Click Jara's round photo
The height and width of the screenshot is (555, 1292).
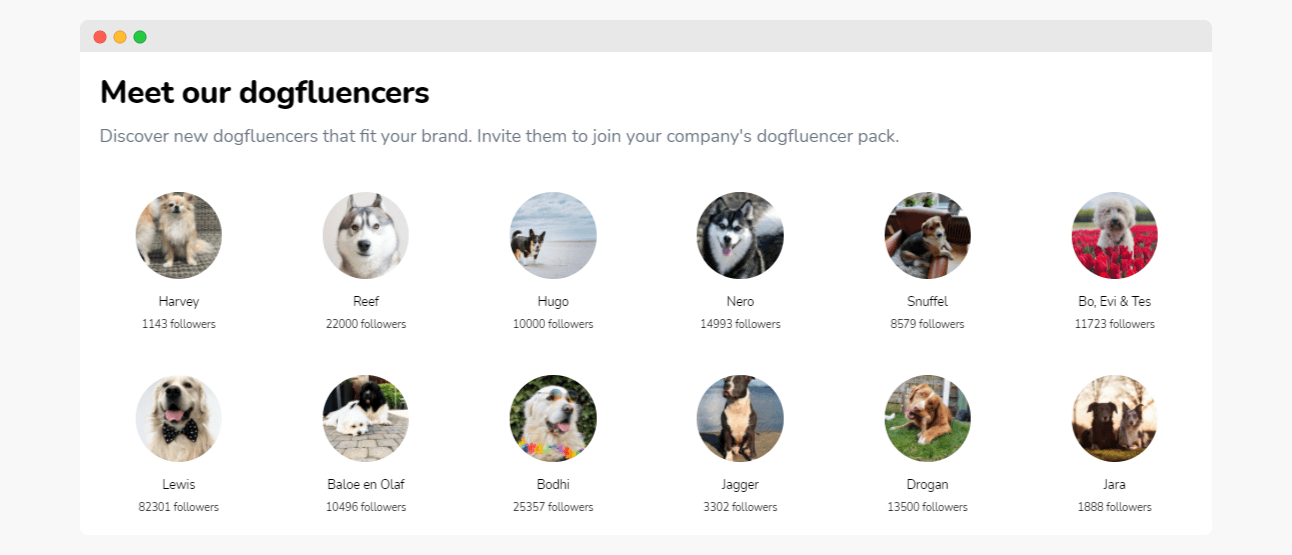point(1114,418)
